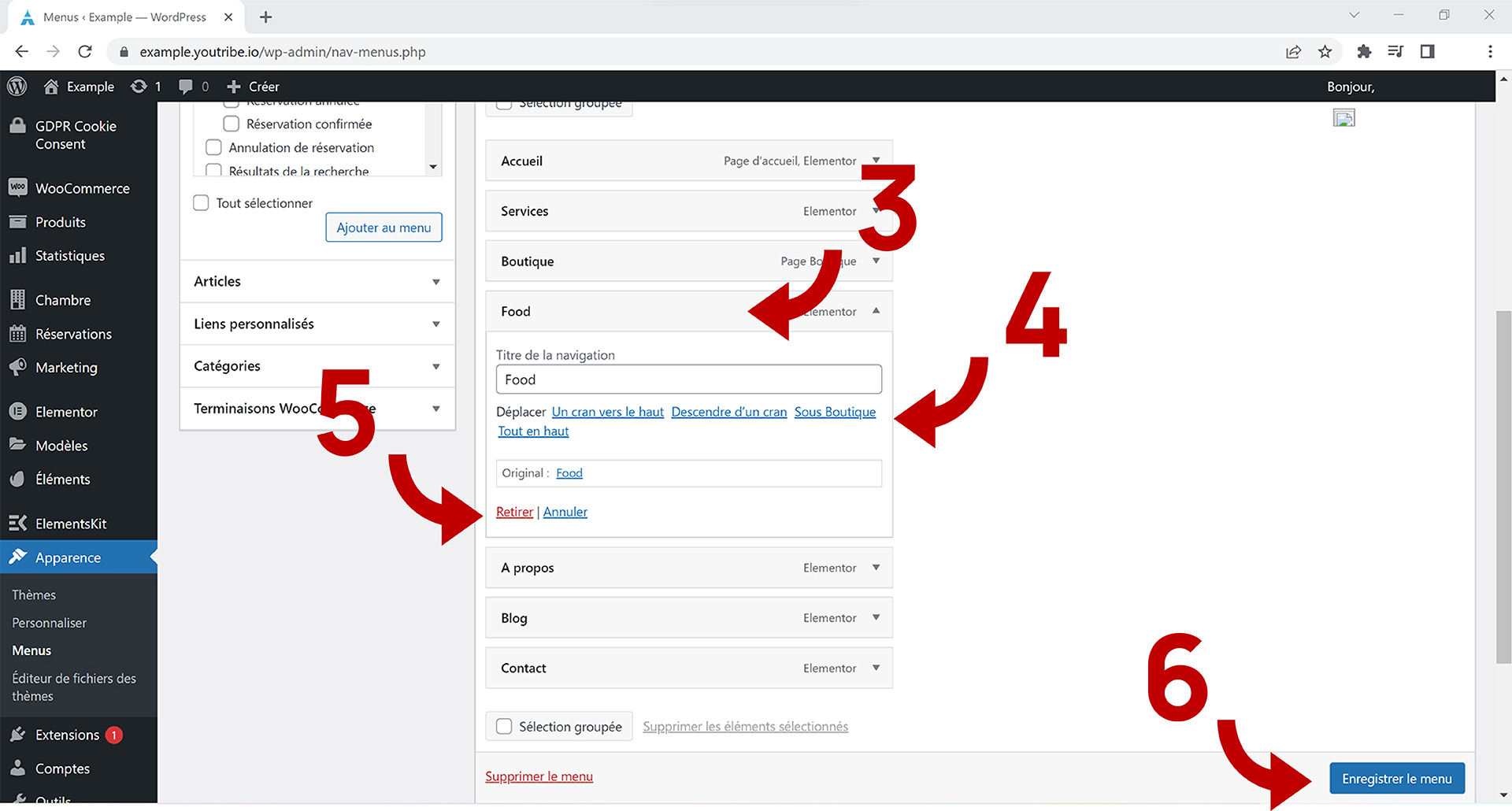The height and width of the screenshot is (811, 1512).
Task: Open browser extensions puzzle icon
Action: 1364,52
